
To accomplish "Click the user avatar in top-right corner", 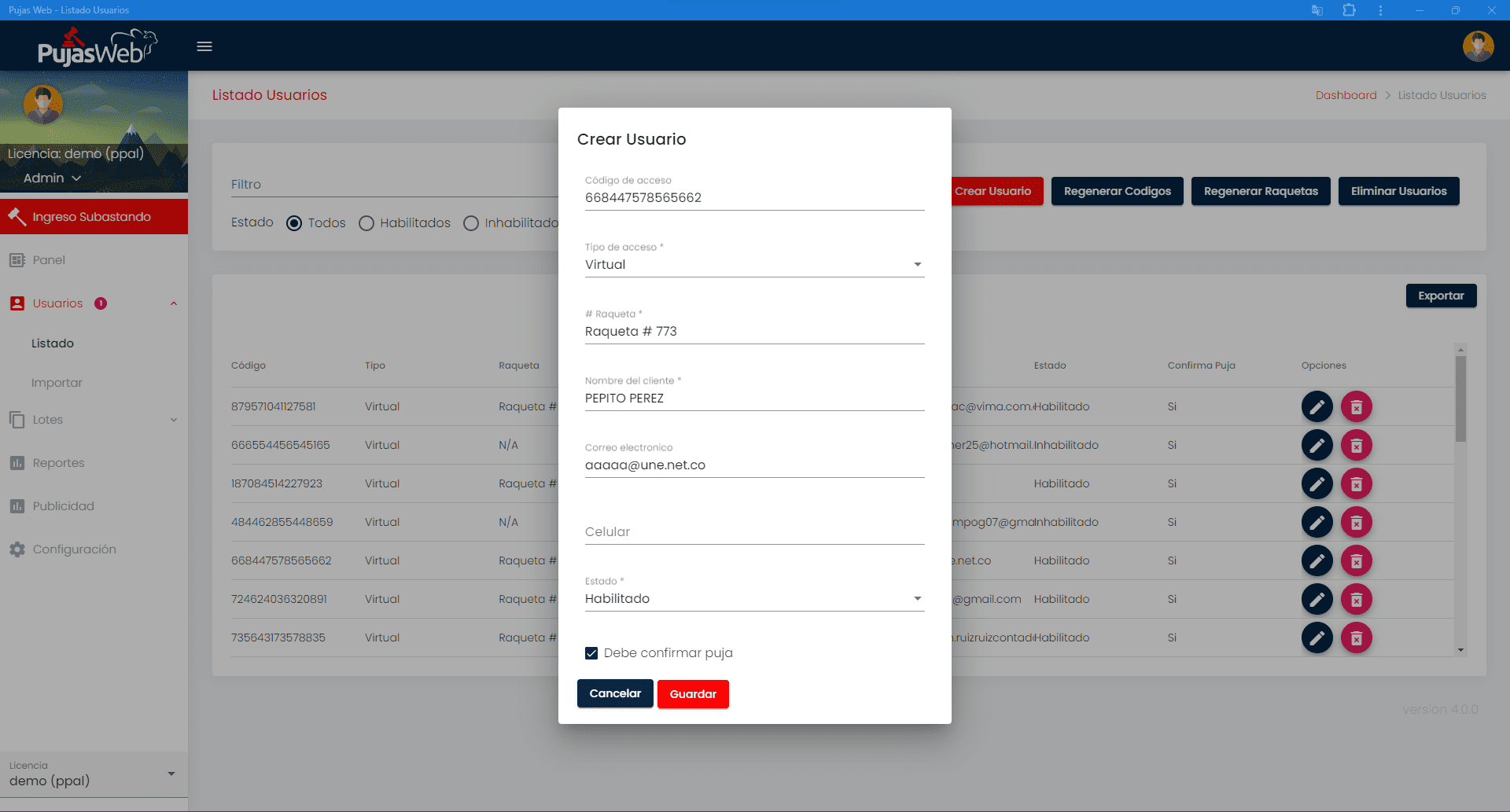I will coord(1478,46).
